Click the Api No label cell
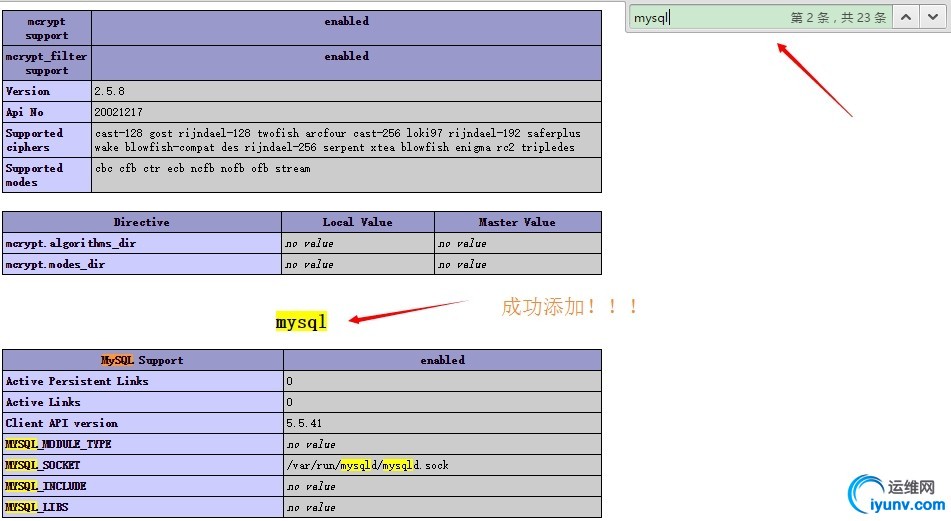The width and height of the screenshot is (951, 521). [47, 112]
